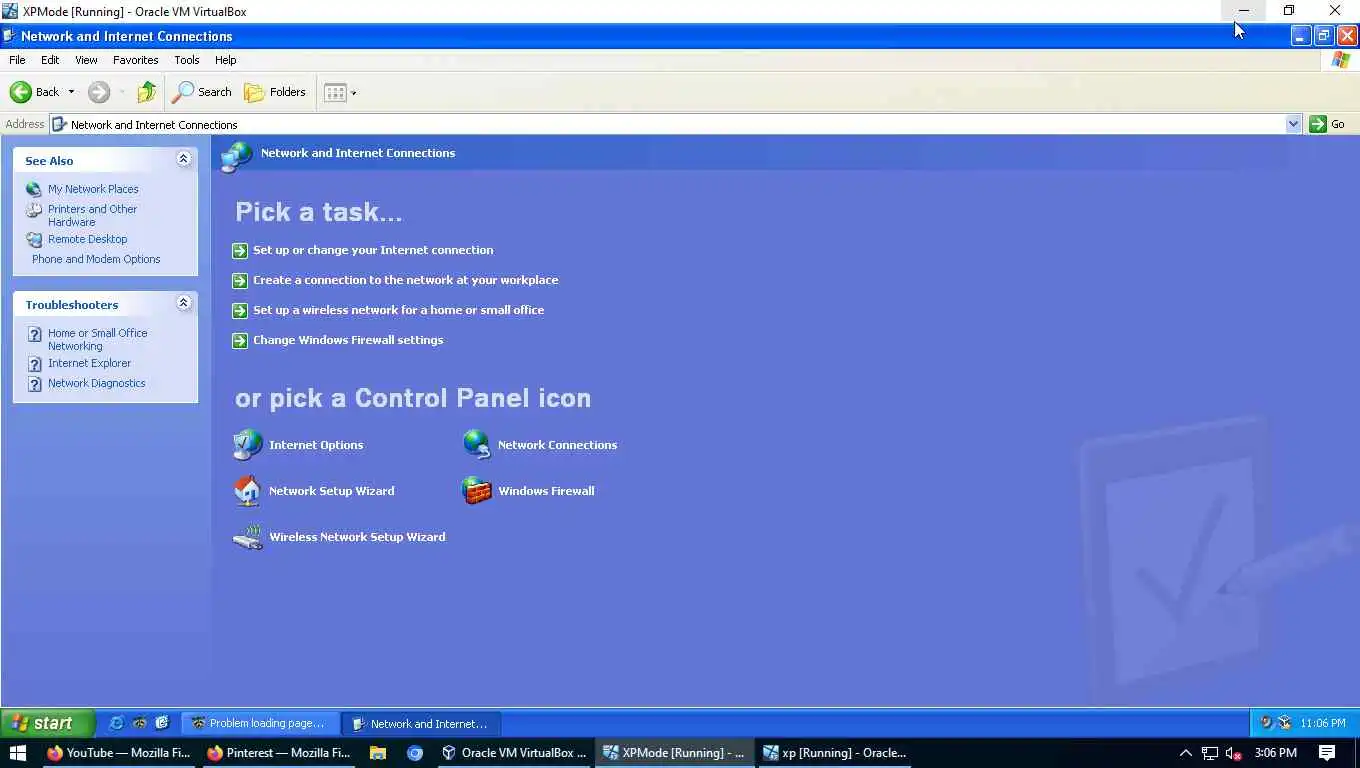Toggle the Folders pane
The width and height of the screenshot is (1360, 768).
point(275,92)
